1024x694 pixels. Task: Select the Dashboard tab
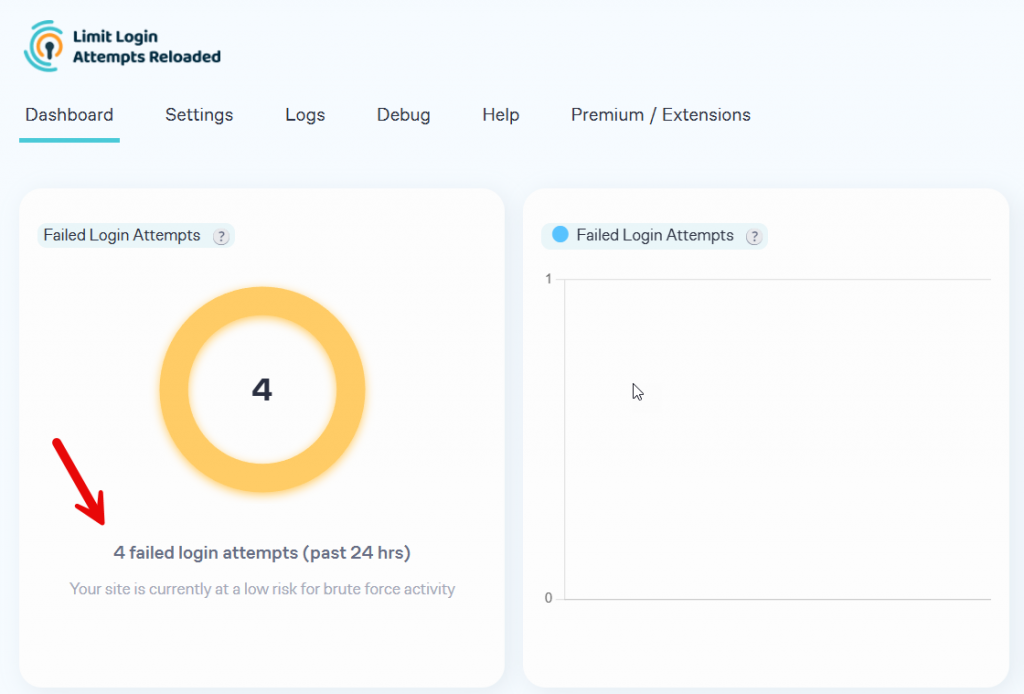coord(69,115)
